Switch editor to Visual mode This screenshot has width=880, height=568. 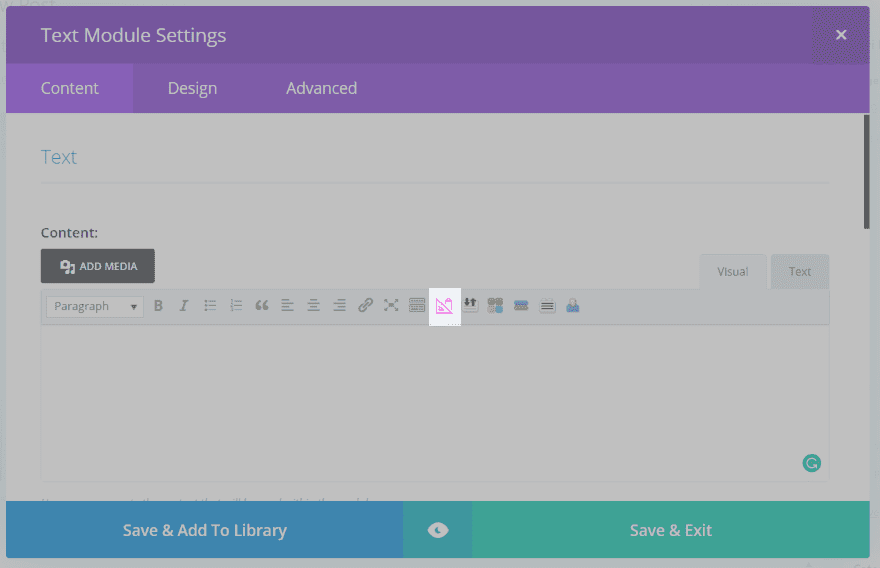tap(732, 272)
